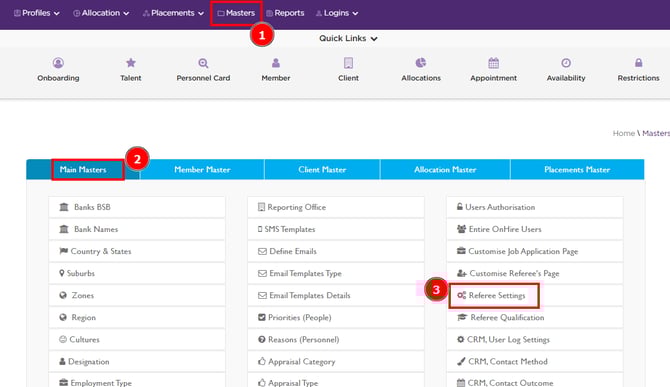
Task: Click the Availability clock icon
Action: pyautogui.click(x=566, y=63)
